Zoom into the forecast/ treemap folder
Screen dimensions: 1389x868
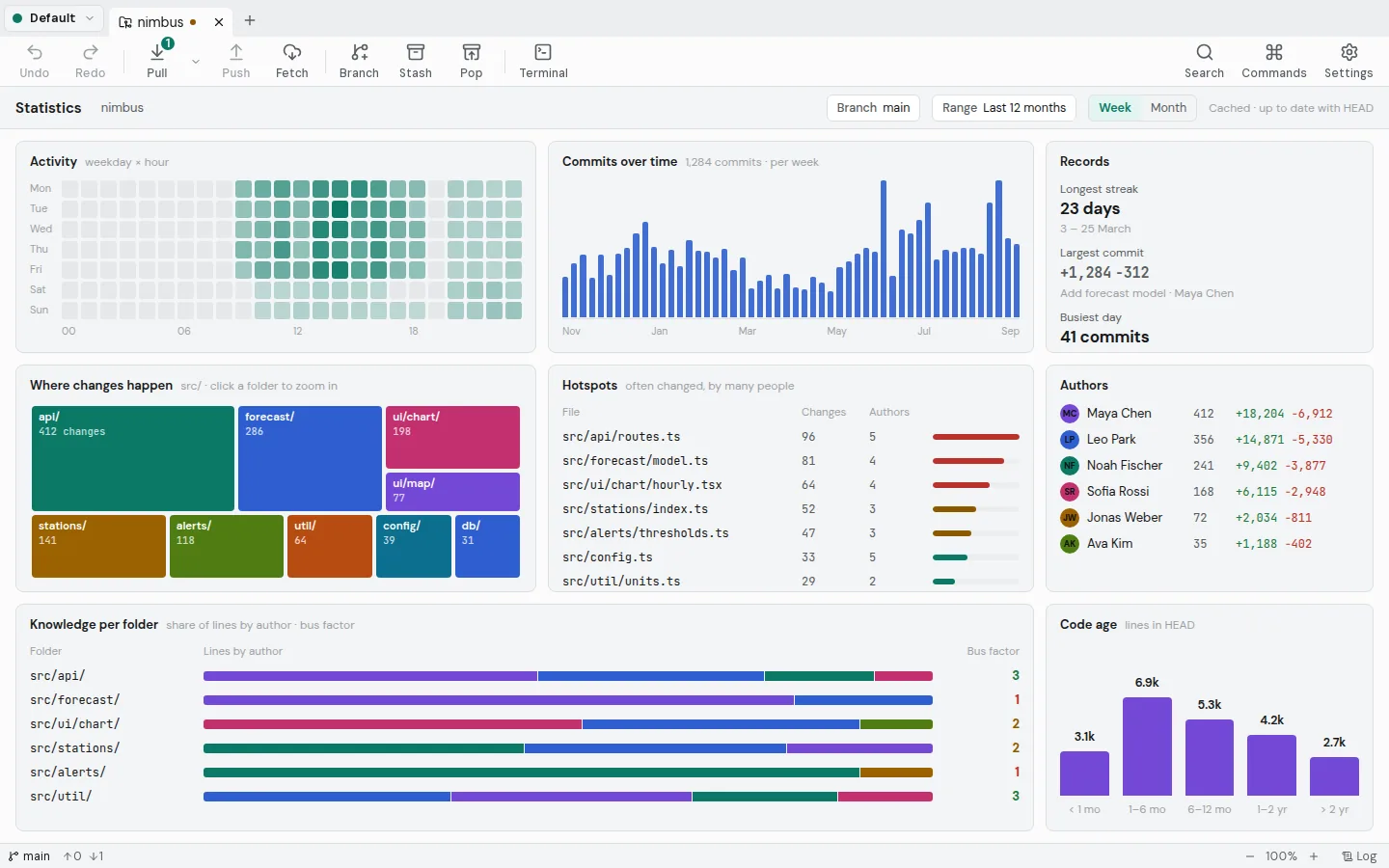310,458
